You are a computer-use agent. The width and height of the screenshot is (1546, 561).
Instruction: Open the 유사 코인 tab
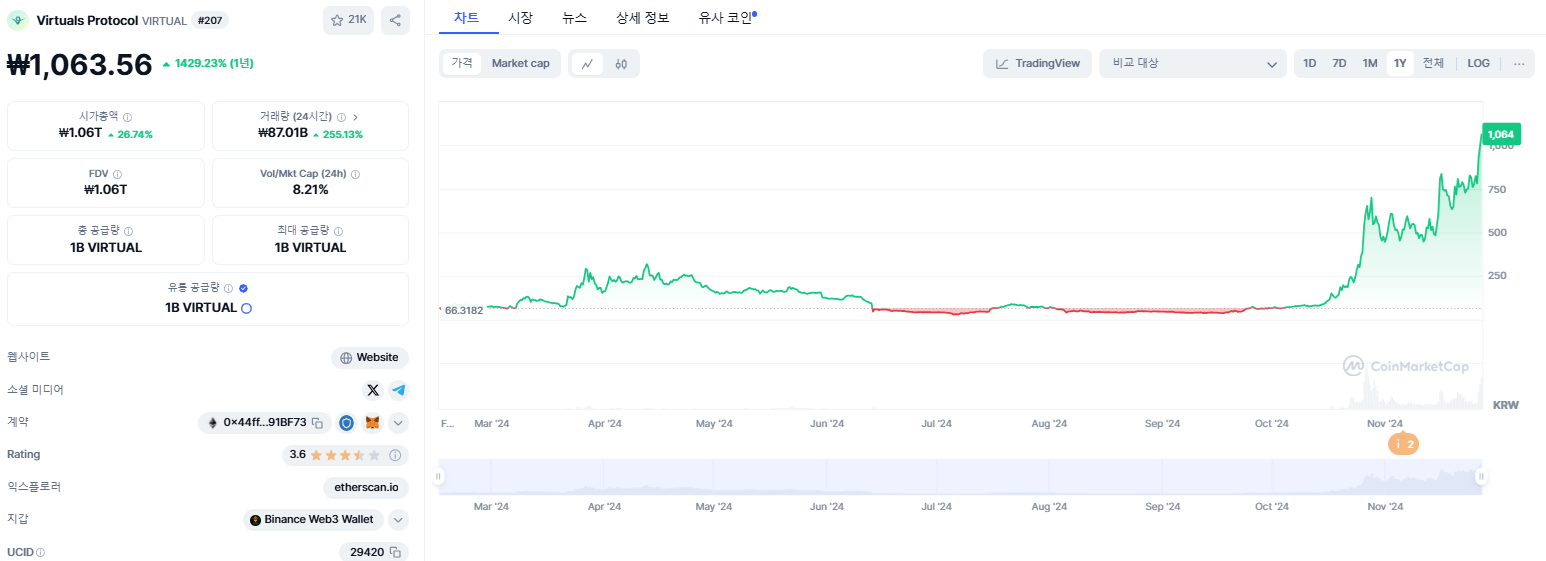coord(727,17)
